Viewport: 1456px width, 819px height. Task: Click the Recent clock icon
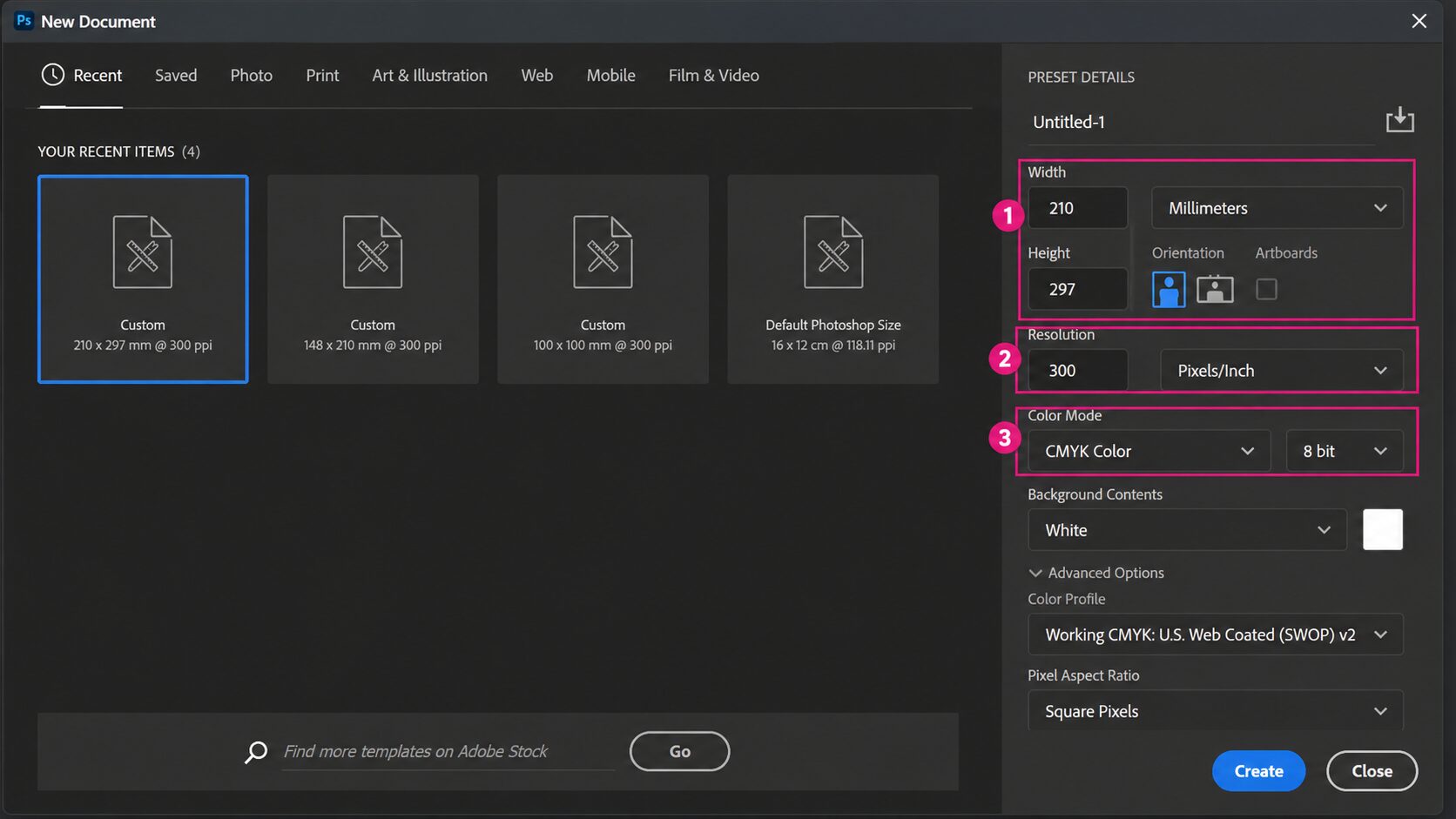coord(53,75)
